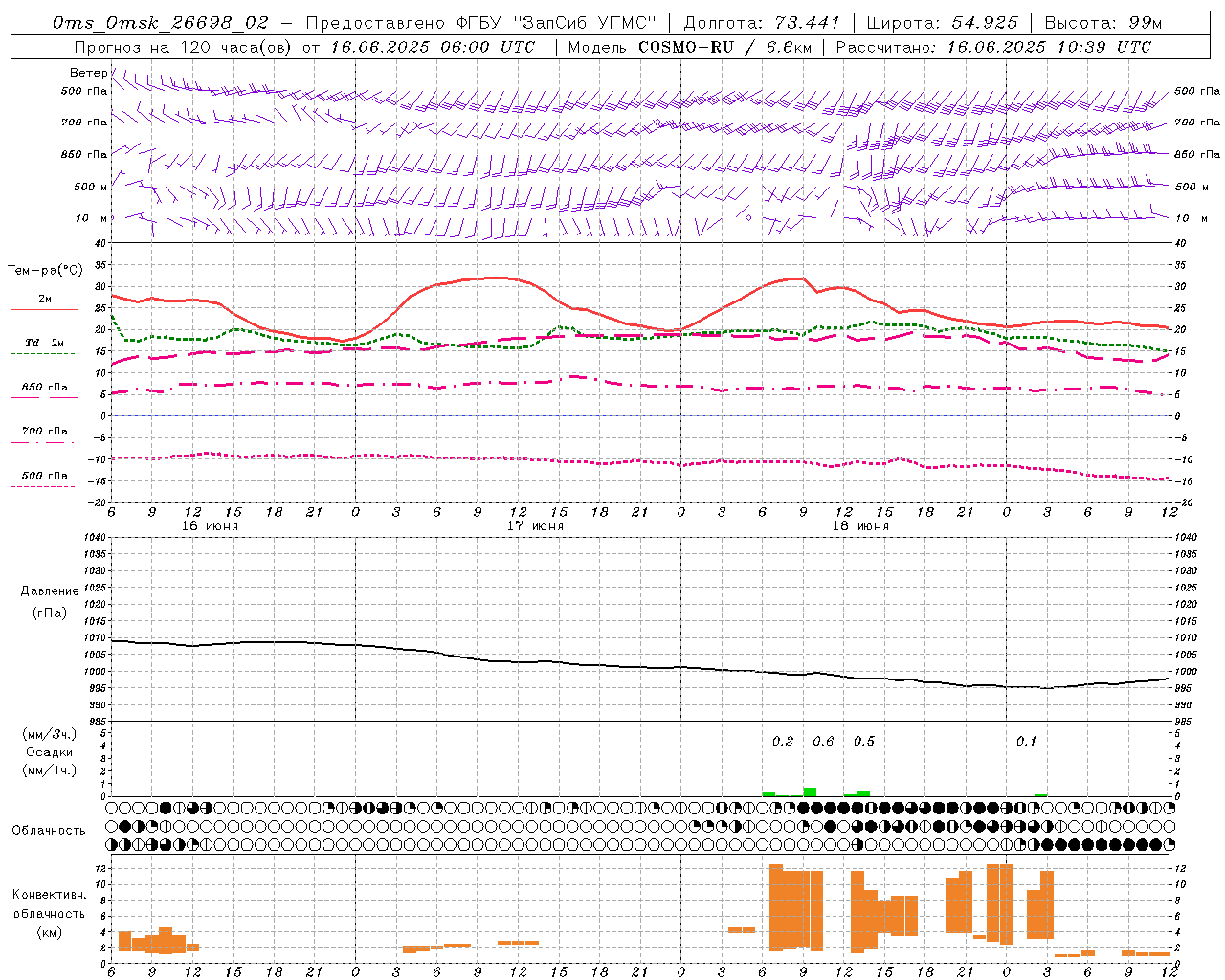The width and height of the screenshot is (1225, 980).
Task: Select the Рассчитано: 16.06.2025 10:39 UTC text
Action: (993, 47)
